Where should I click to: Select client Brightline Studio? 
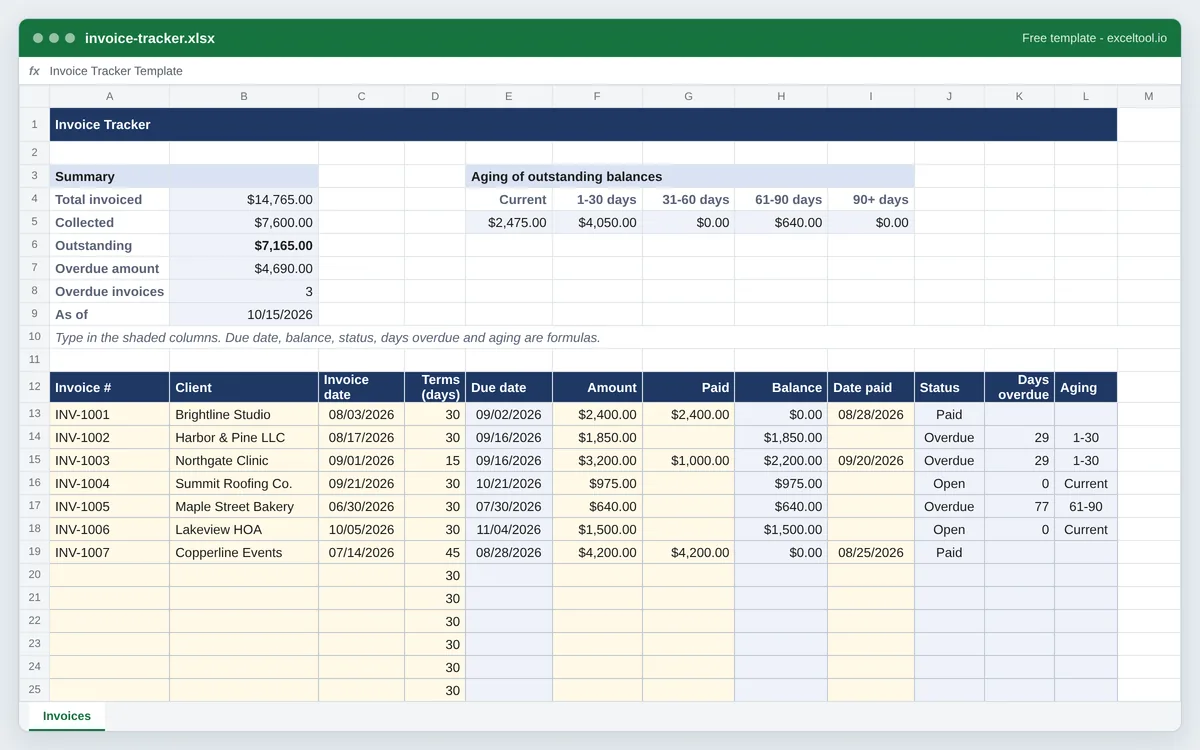pyautogui.click(x=244, y=414)
